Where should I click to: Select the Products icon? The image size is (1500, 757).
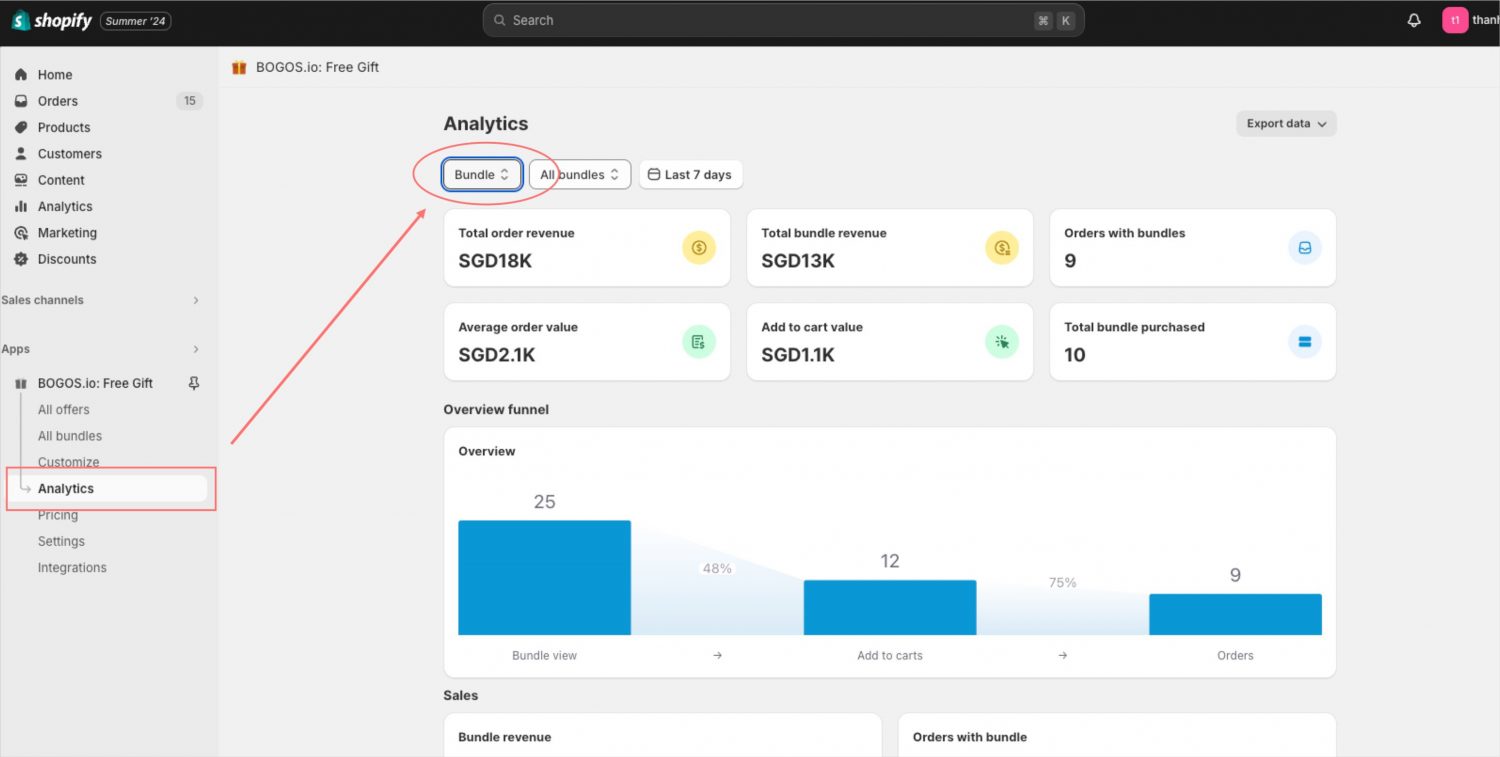click(22, 127)
